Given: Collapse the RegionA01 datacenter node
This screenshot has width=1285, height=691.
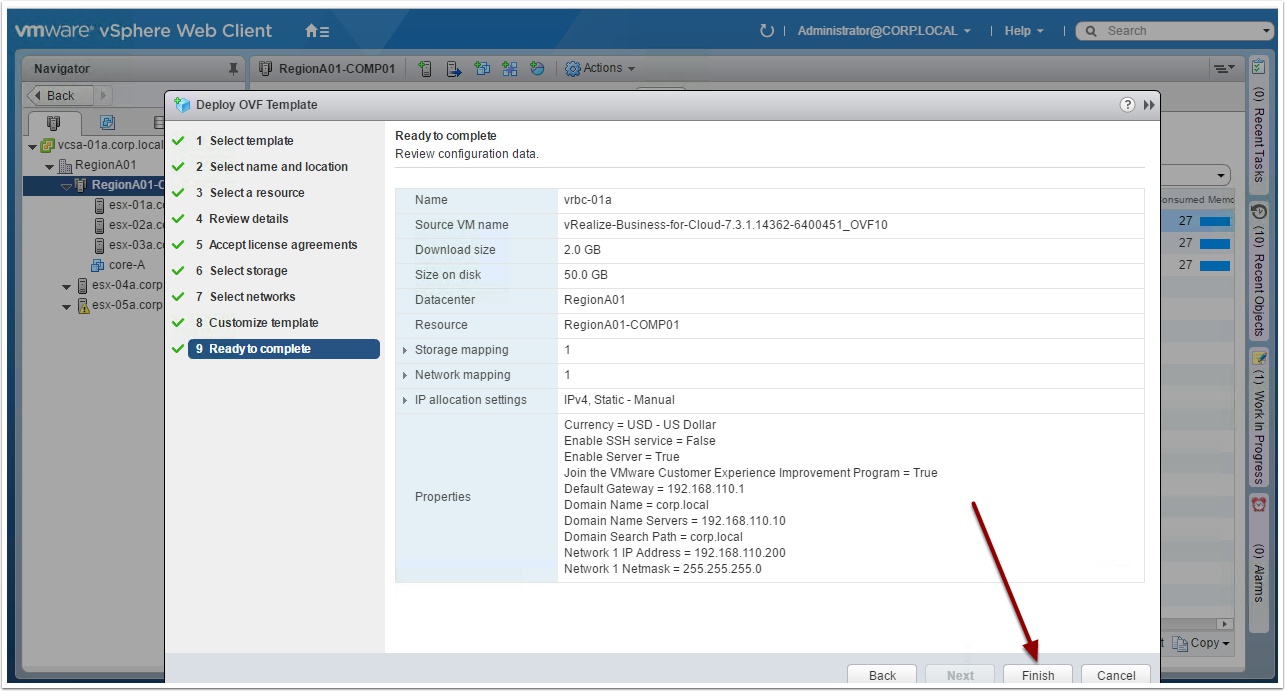Looking at the screenshot, I should [x=49, y=166].
